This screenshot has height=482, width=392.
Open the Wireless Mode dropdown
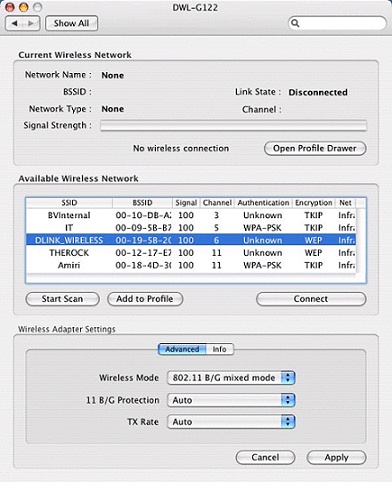tap(231, 378)
